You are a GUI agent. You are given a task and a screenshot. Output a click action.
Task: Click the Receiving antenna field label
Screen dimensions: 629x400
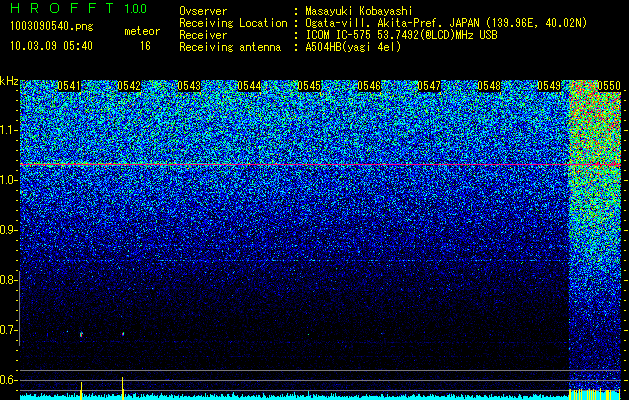coord(230,47)
